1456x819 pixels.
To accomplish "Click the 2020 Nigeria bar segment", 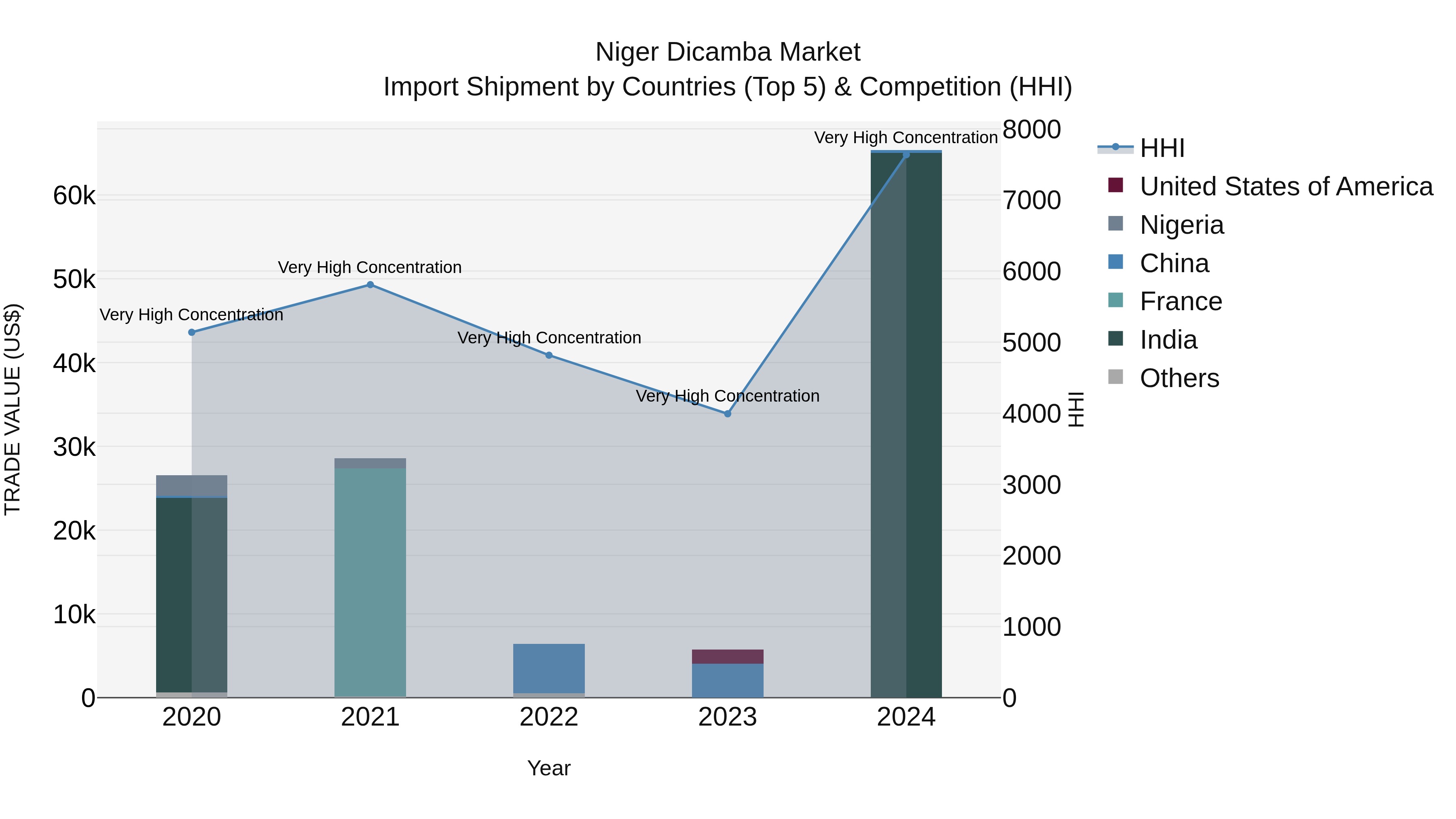I will [192, 485].
